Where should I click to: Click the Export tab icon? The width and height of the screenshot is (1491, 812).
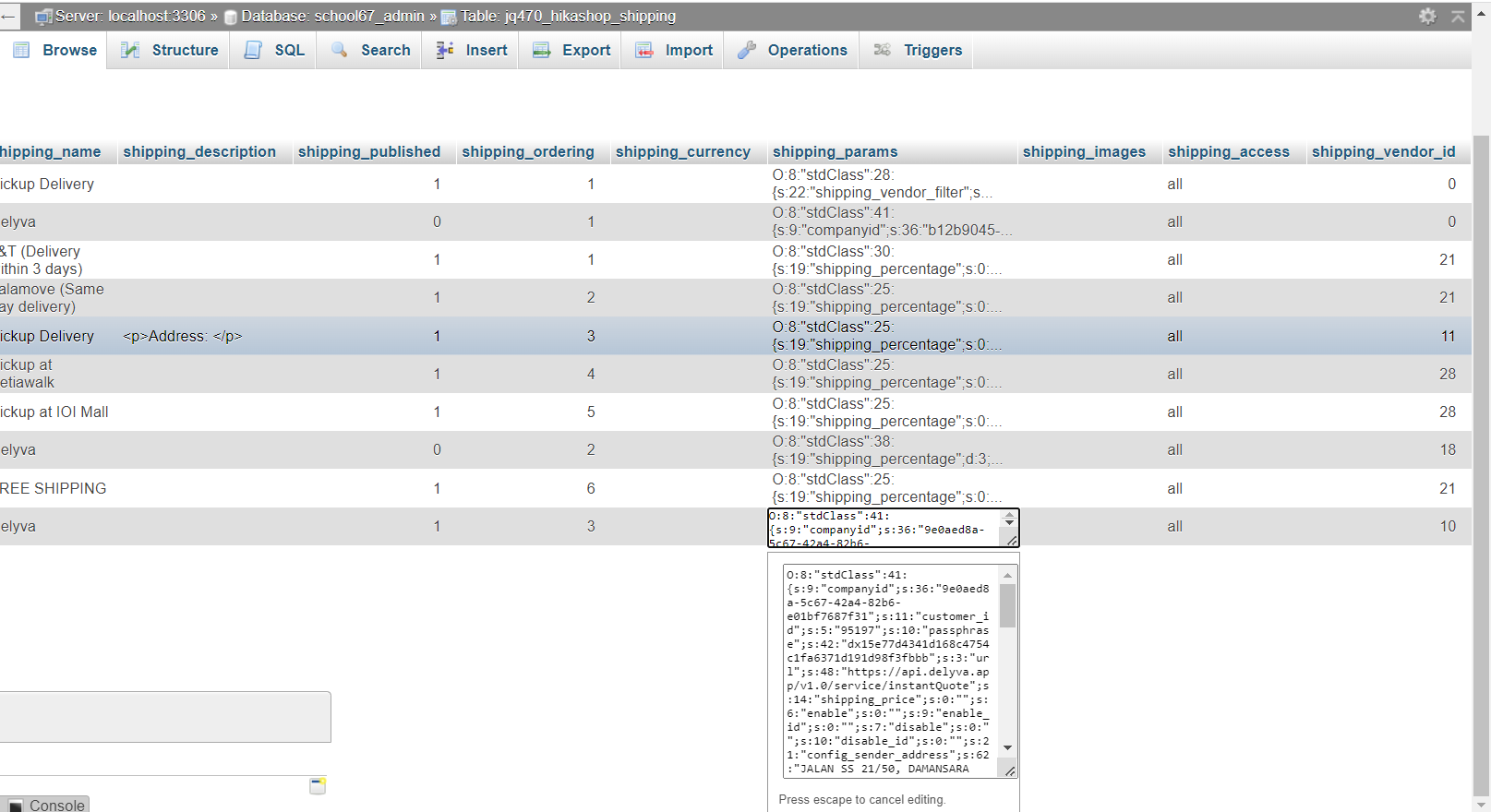click(542, 50)
